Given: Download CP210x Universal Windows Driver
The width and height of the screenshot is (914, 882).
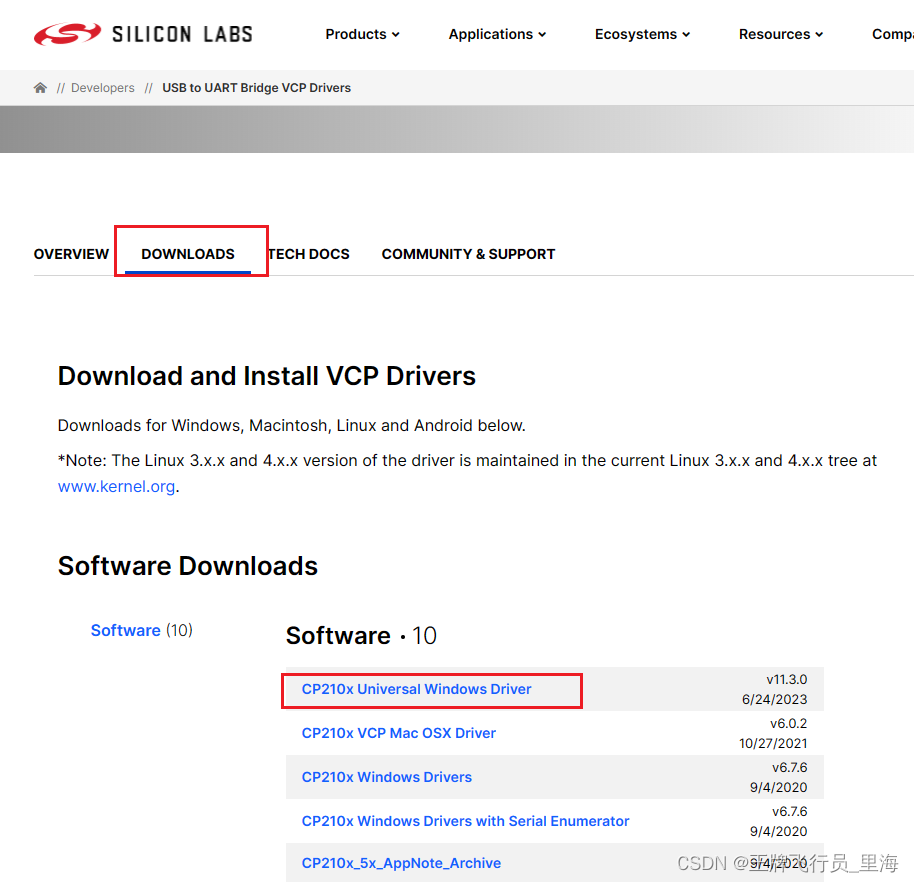Looking at the screenshot, I should point(416,689).
